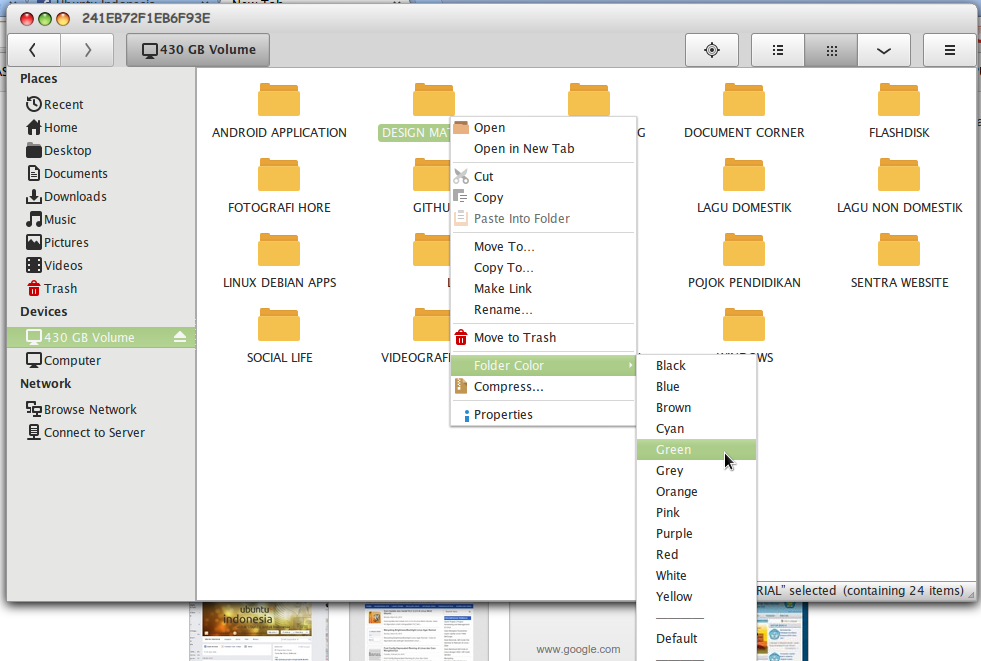981x661 pixels.
Task: Select the SENTRA WEBSITE folder
Action: pyautogui.click(x=899, y=261)
